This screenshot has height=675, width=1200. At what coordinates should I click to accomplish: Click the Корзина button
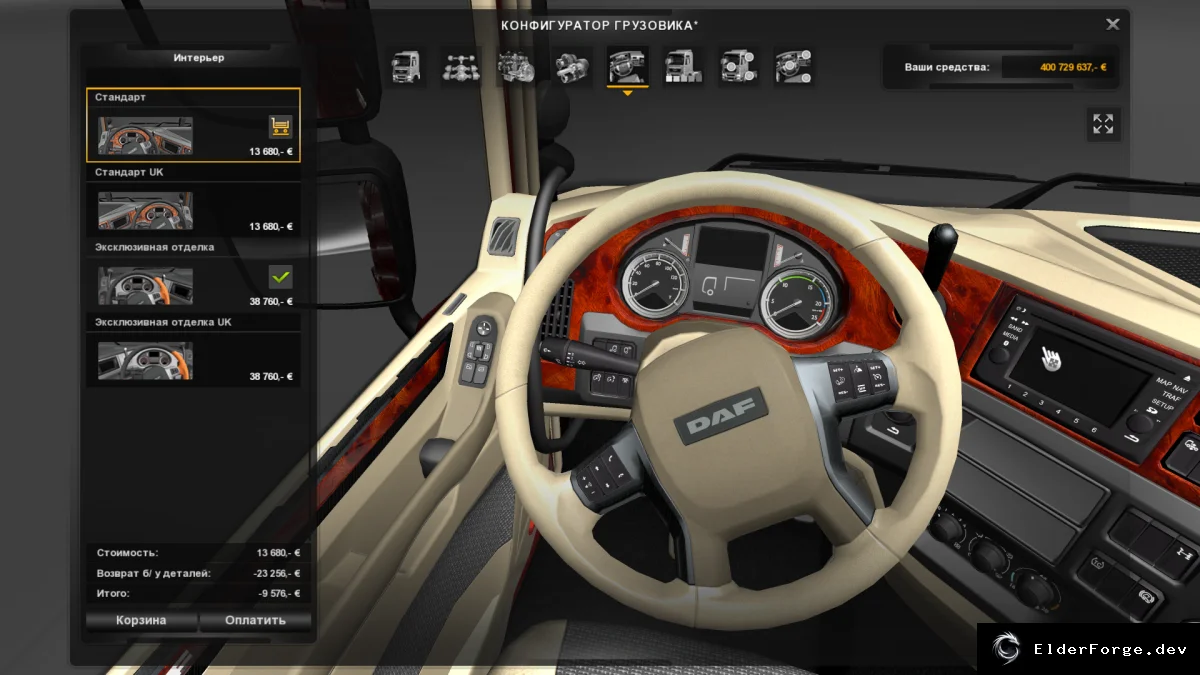[141, 620]
